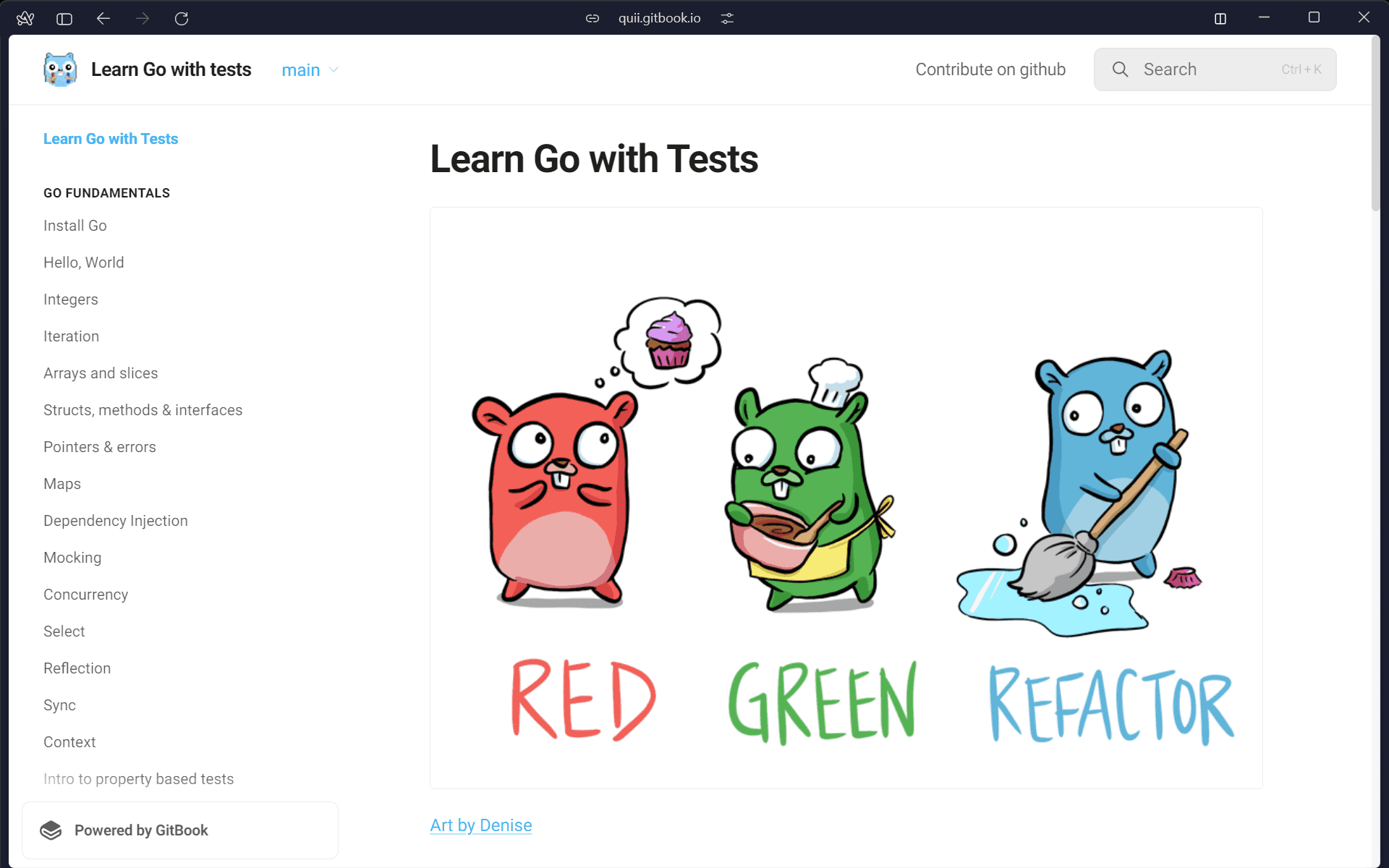The image size is (1389, 868).
Task: Click the GitBook stack icon
Action: [51, 830]
